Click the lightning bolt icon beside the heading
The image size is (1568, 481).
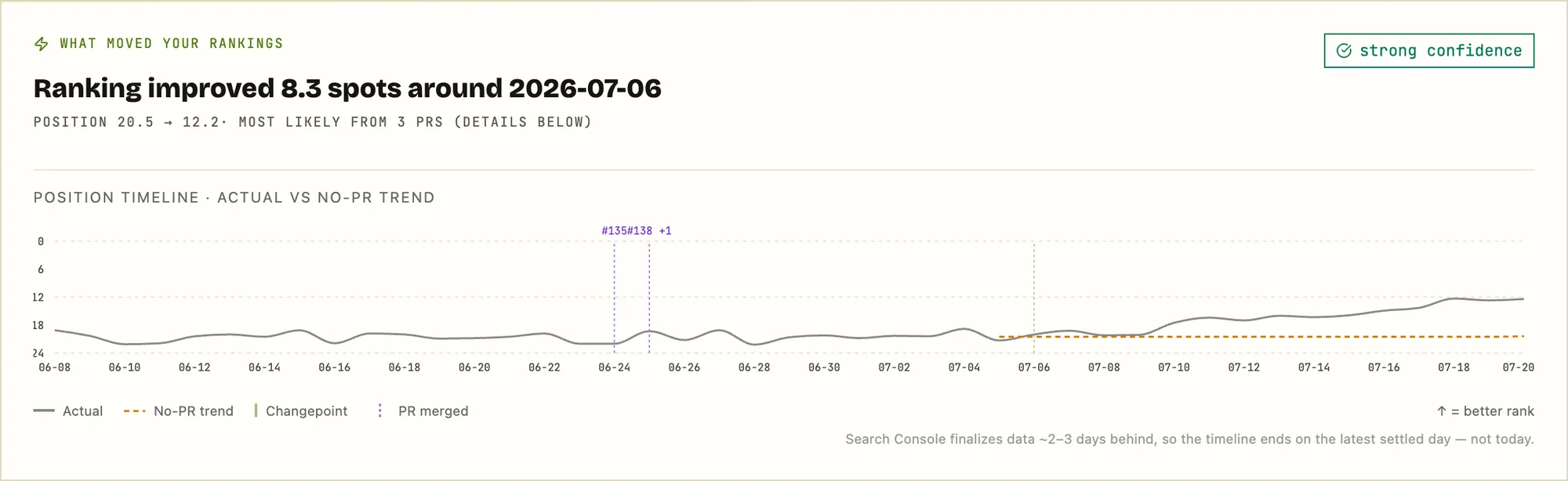(42, 44)
